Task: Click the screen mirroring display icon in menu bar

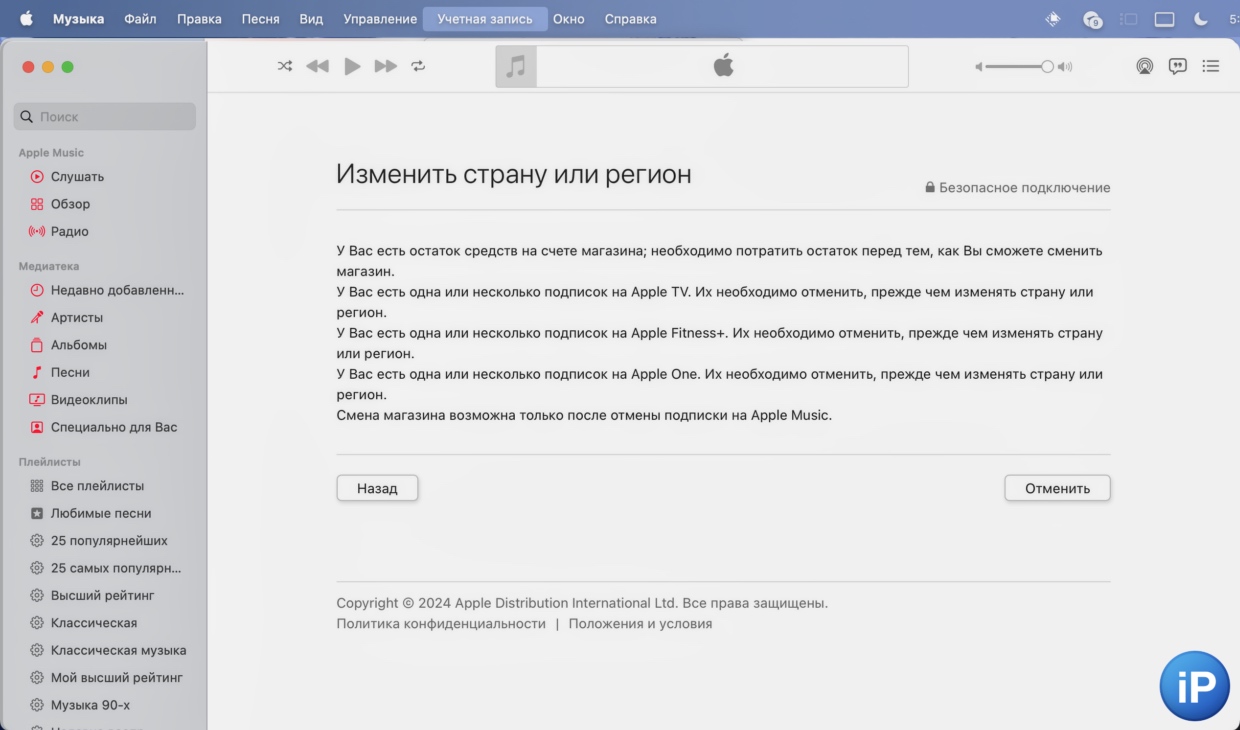Action: pyautogui.click(x=1164, y=19)
